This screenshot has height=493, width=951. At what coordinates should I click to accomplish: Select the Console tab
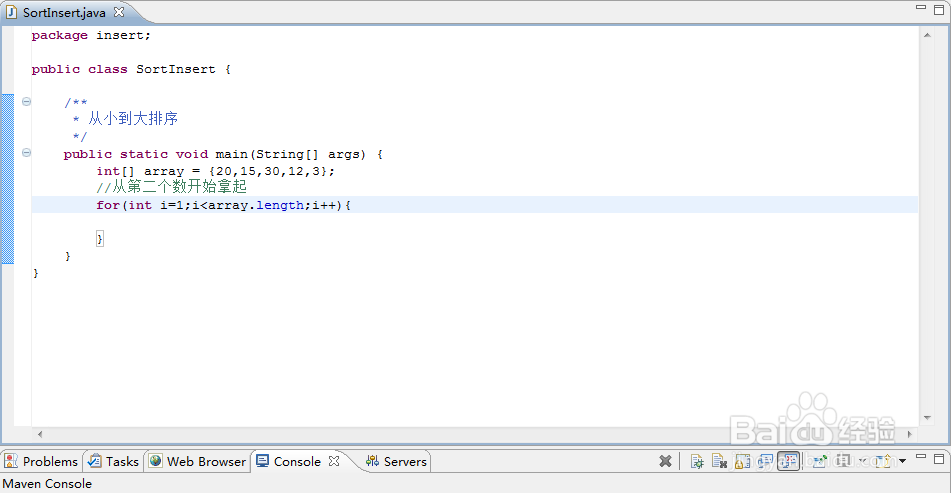point(297,461)
